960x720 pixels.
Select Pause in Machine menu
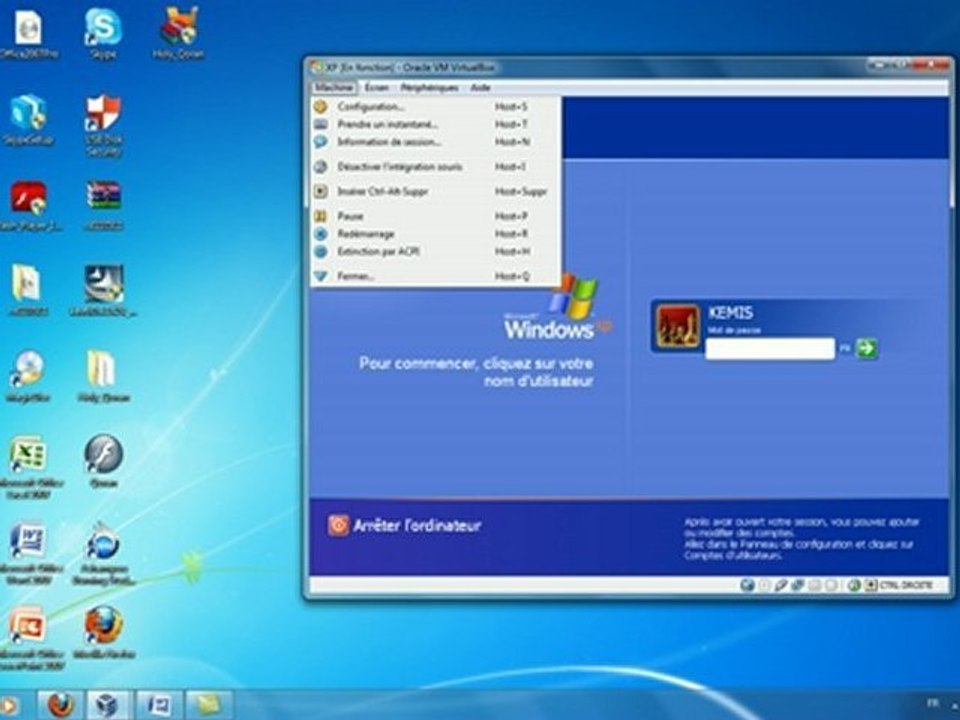coord(436,216)
